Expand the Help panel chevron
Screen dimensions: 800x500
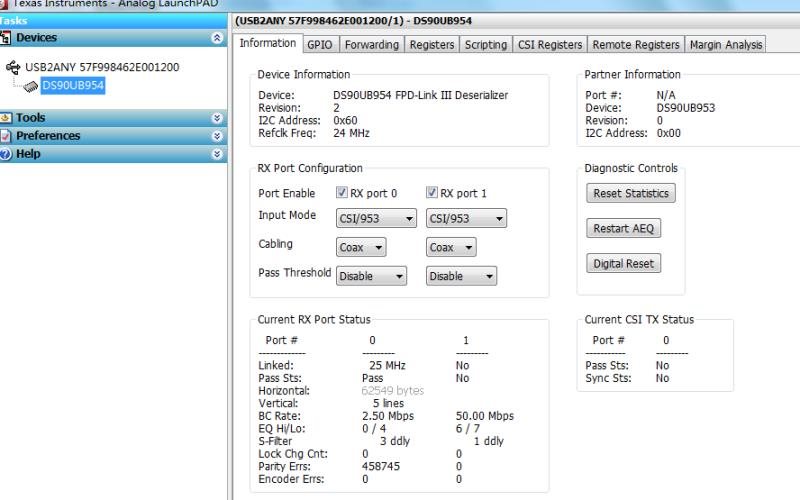coord(217,154)
